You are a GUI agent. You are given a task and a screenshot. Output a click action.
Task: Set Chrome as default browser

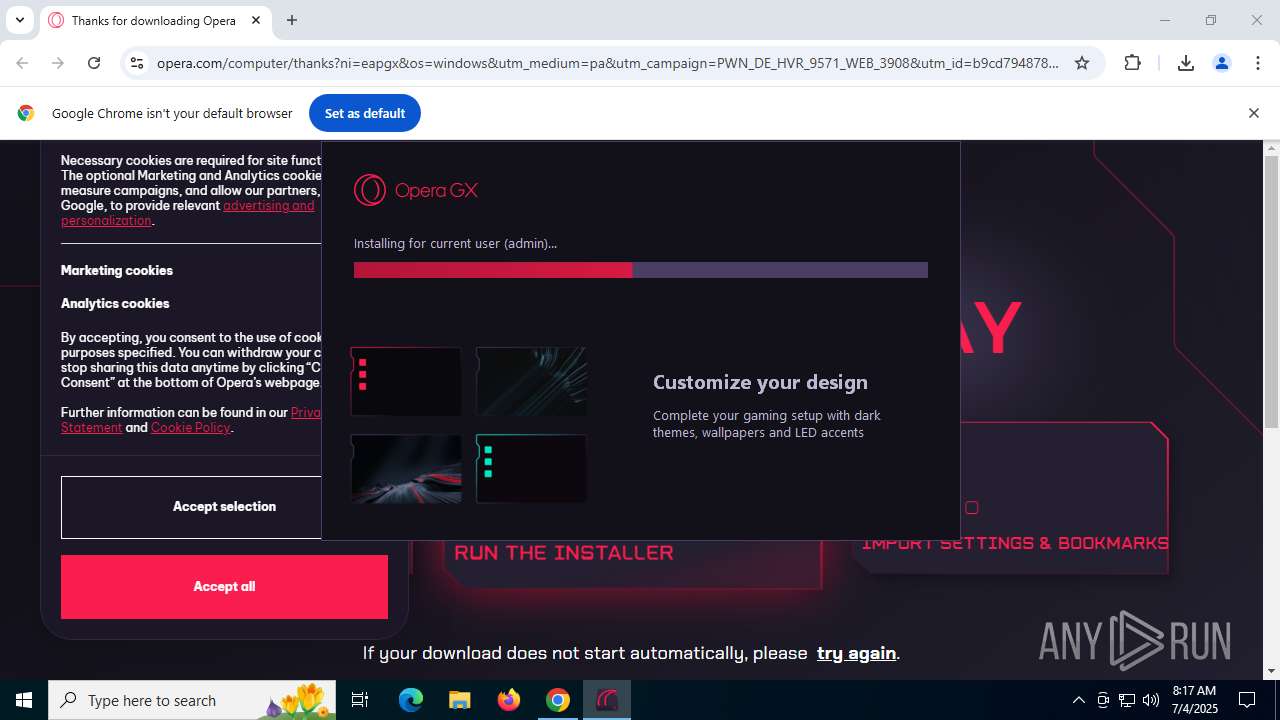coord(365,113)
